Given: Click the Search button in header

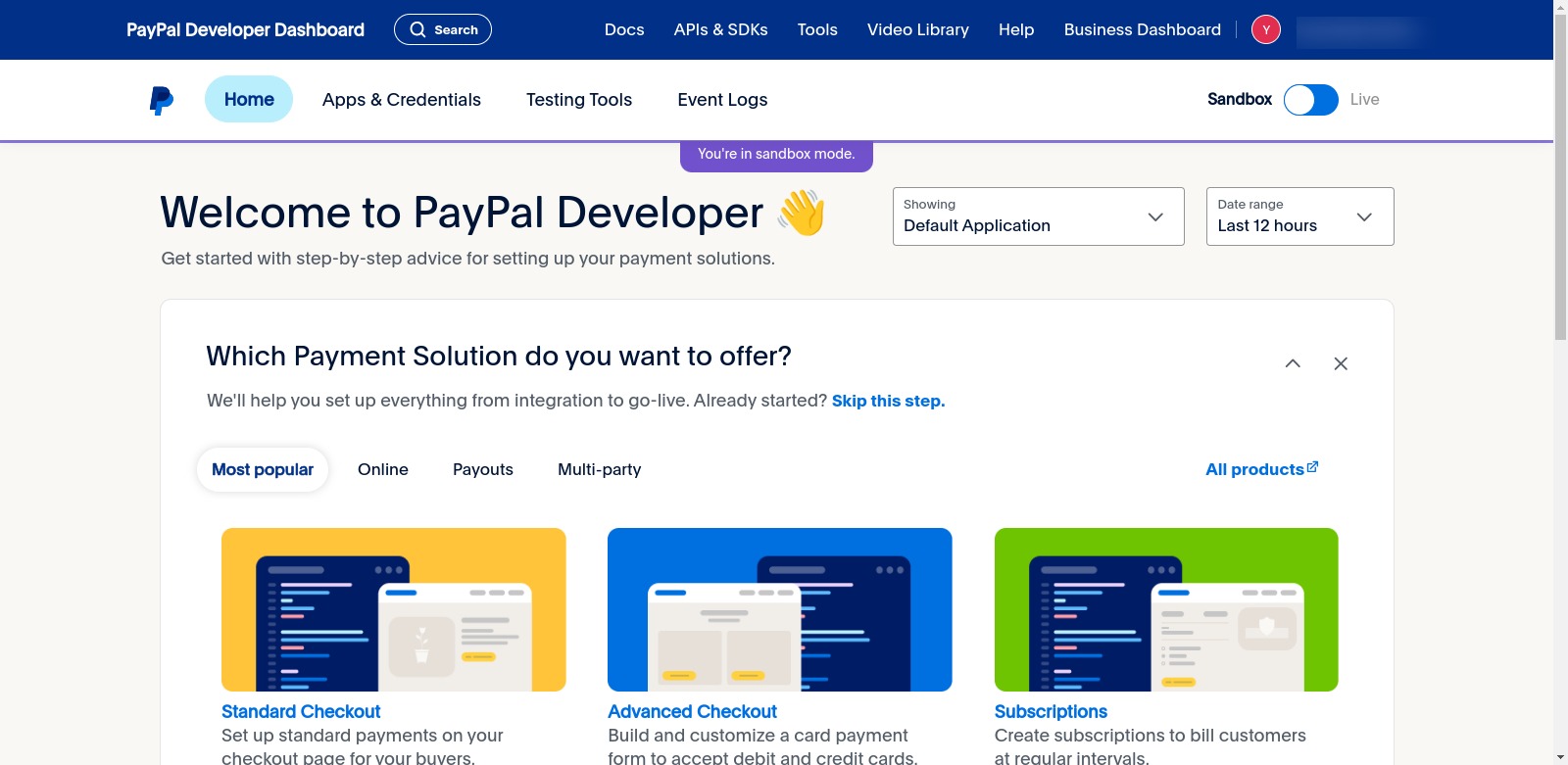Looking at the screenshot, I should pyautogui.click(x=443, y=29).
